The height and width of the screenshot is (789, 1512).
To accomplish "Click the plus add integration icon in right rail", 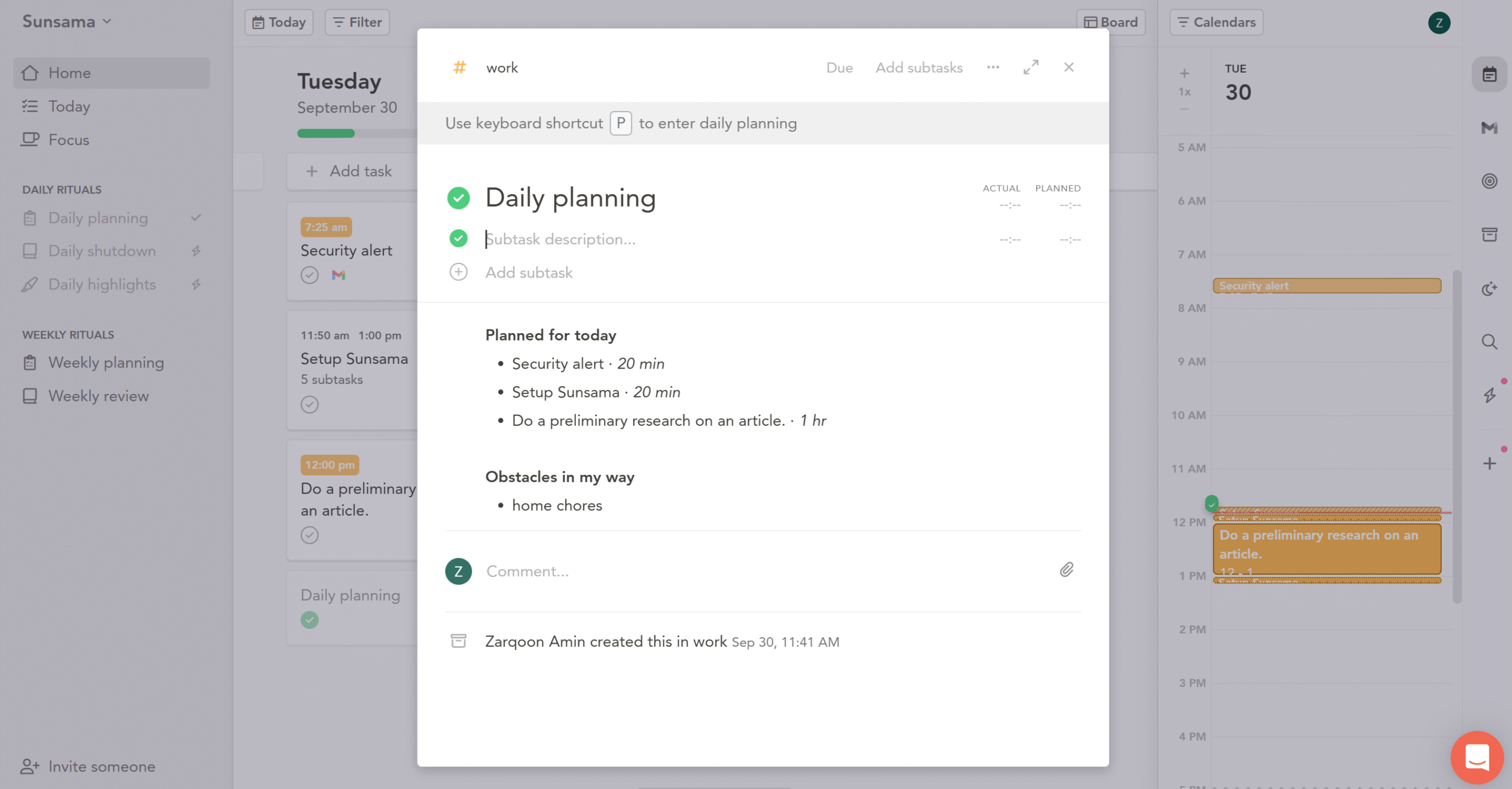I will [1489, 463].
